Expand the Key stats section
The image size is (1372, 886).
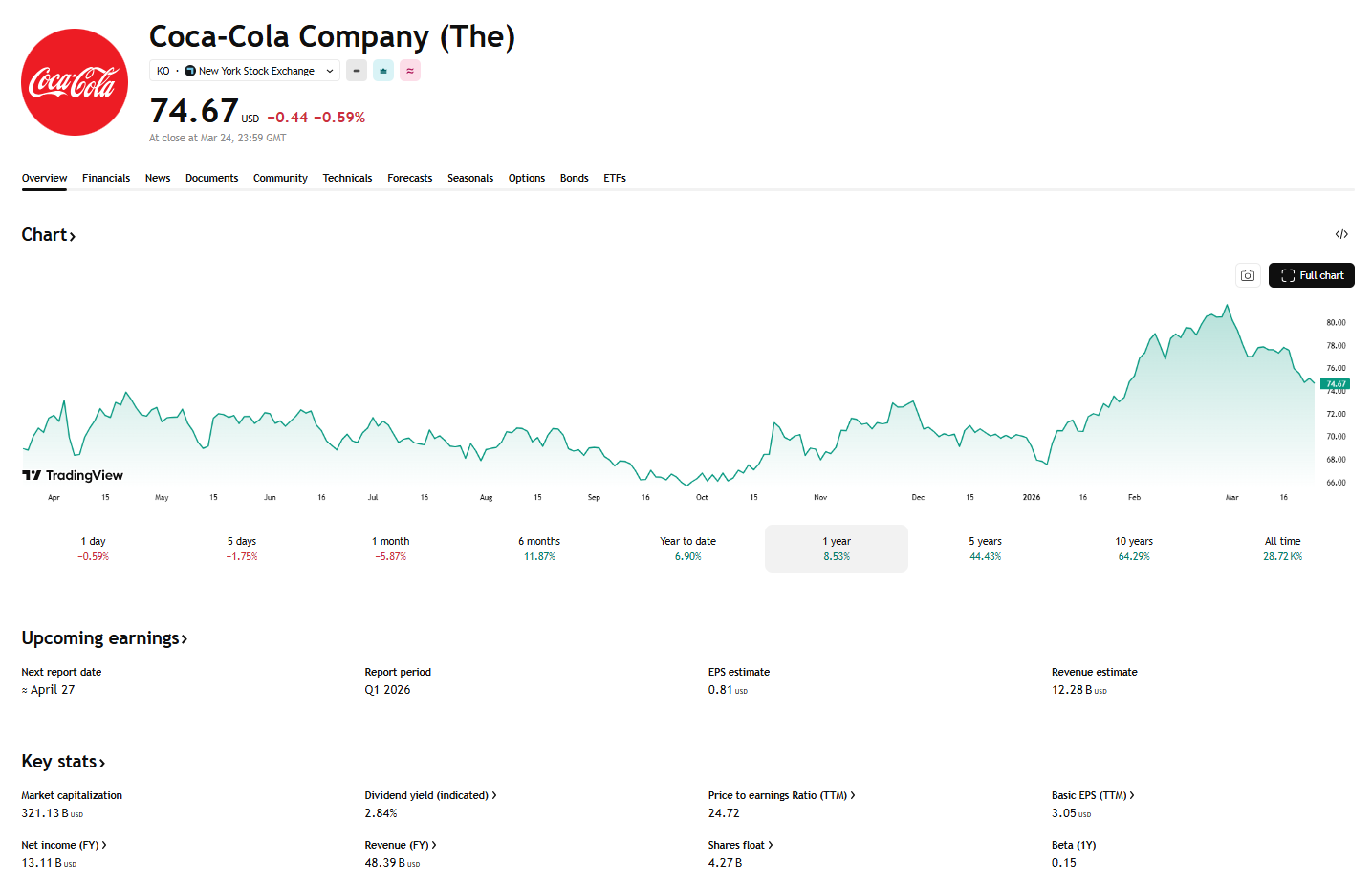[63, 762]
